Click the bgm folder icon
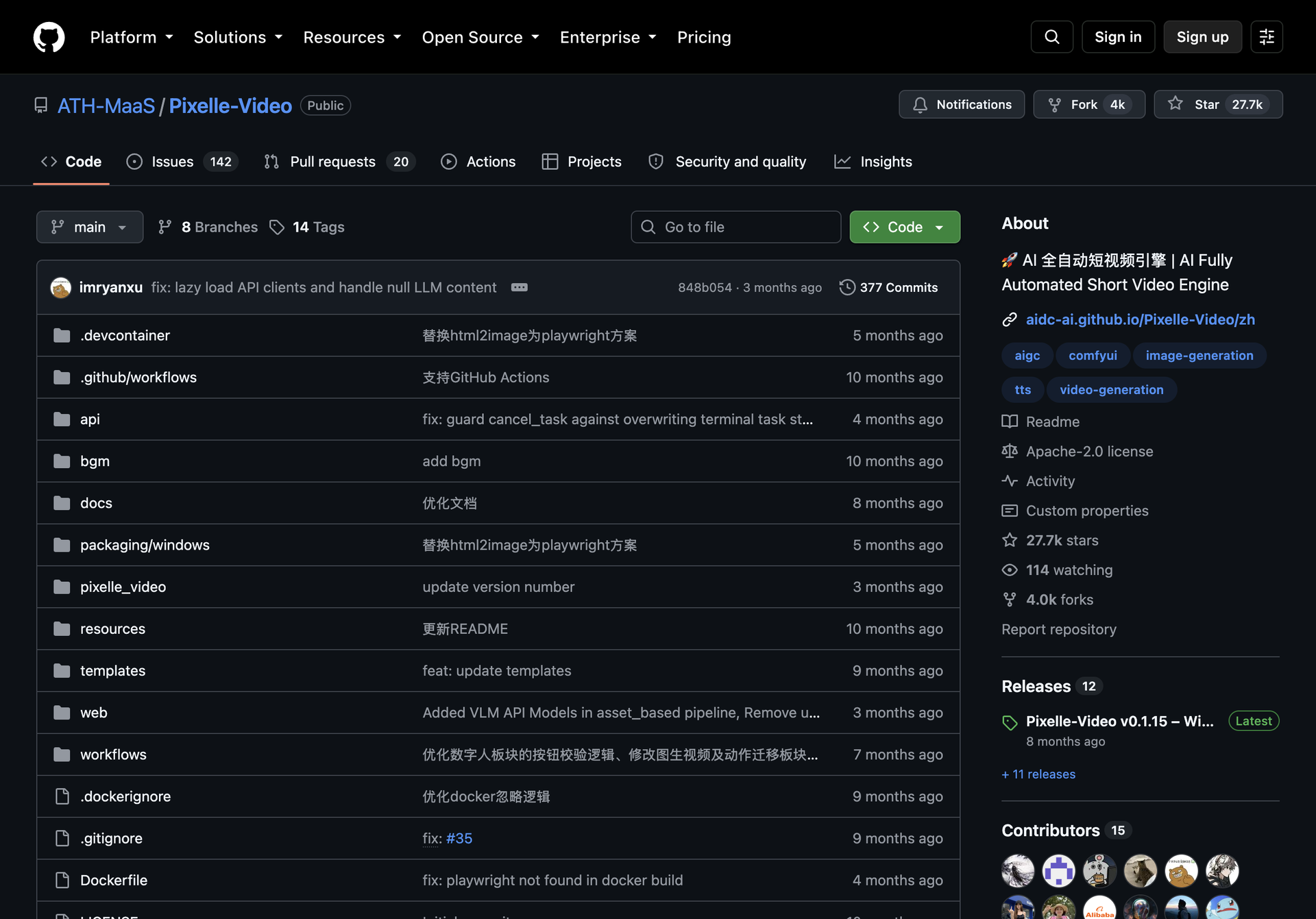1316x919 pixels. click(62, 461)
